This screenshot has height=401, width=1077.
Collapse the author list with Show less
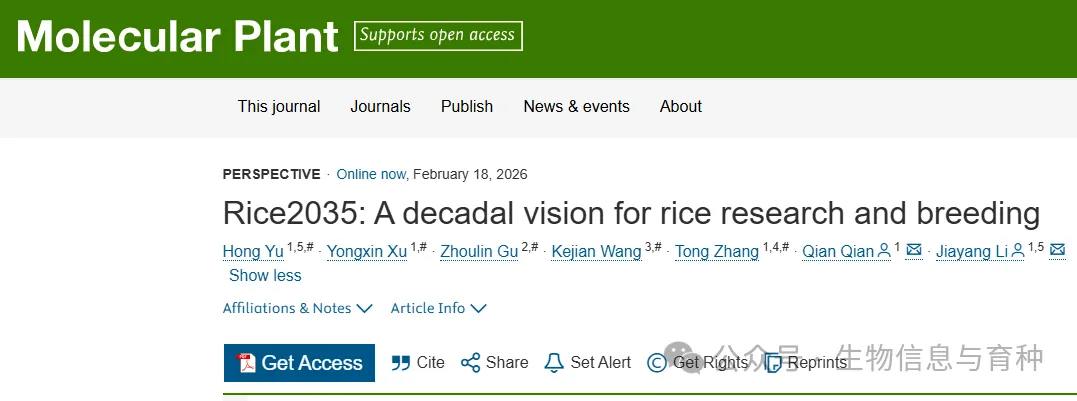pyautogui.click(x=265, y=275)
